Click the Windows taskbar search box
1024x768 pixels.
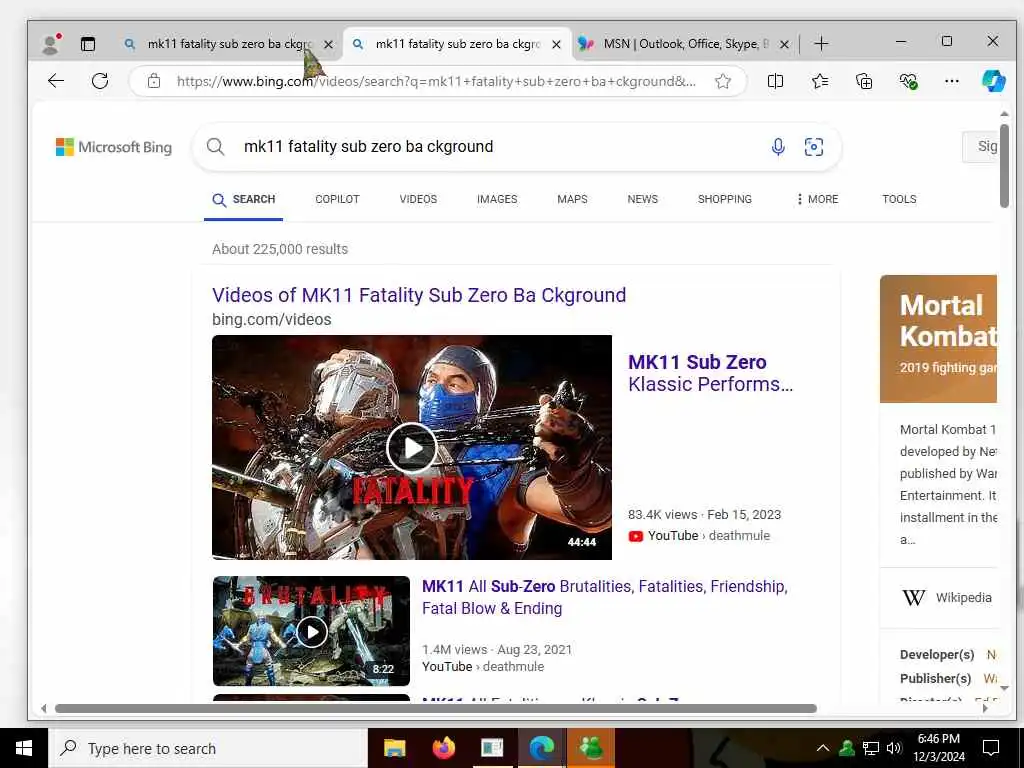[208, 748]
